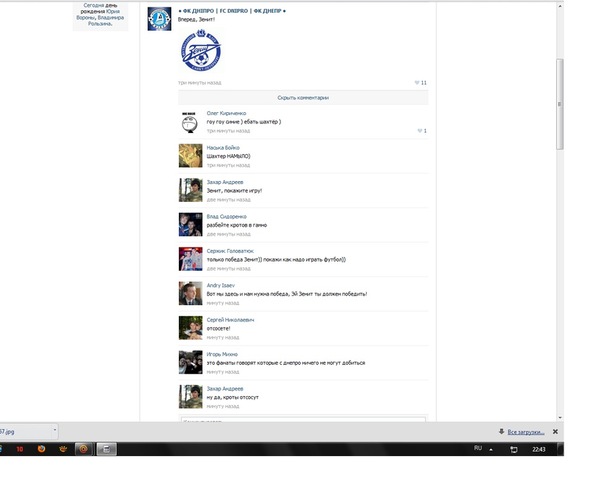
Task: Click Олег Кириченко's profile avatar
Action: [191, 122]
